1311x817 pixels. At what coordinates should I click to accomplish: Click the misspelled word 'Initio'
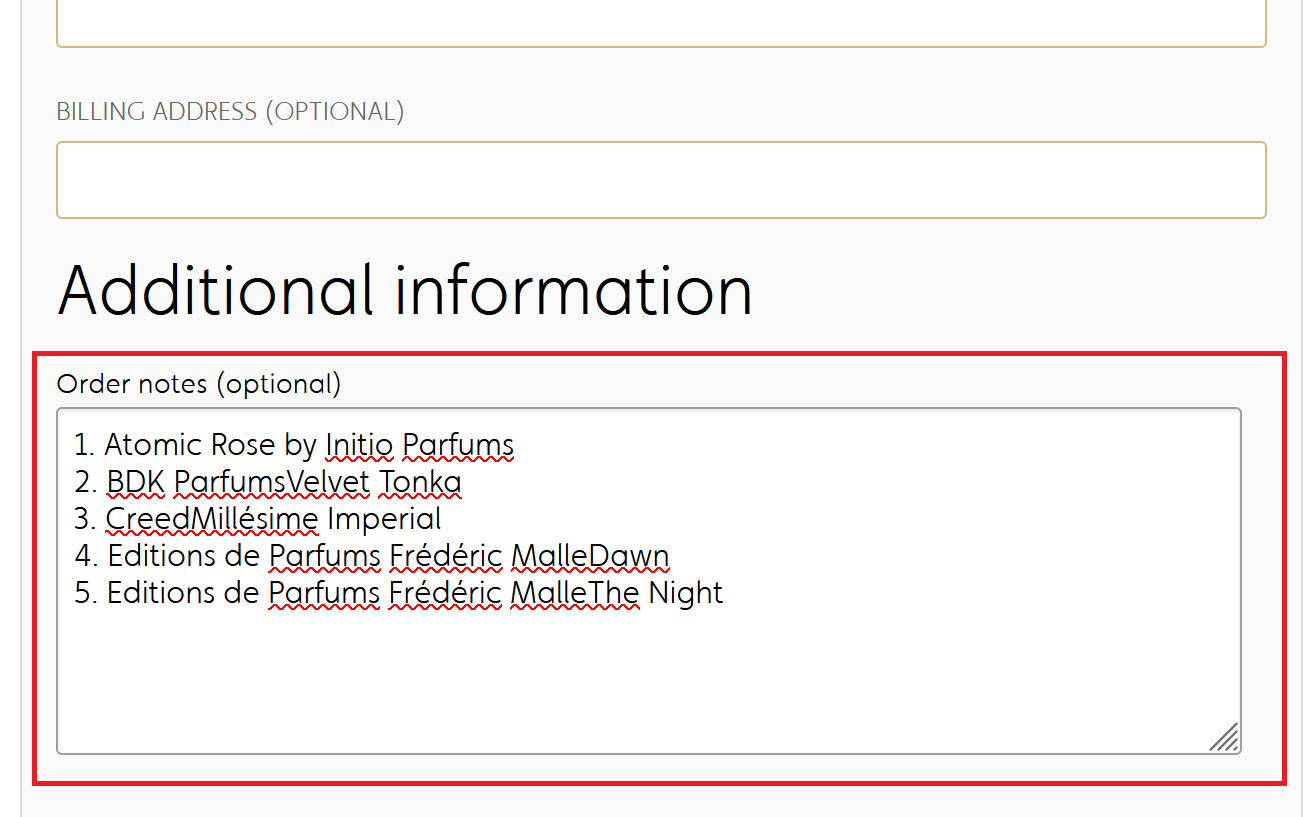[360, 444]
